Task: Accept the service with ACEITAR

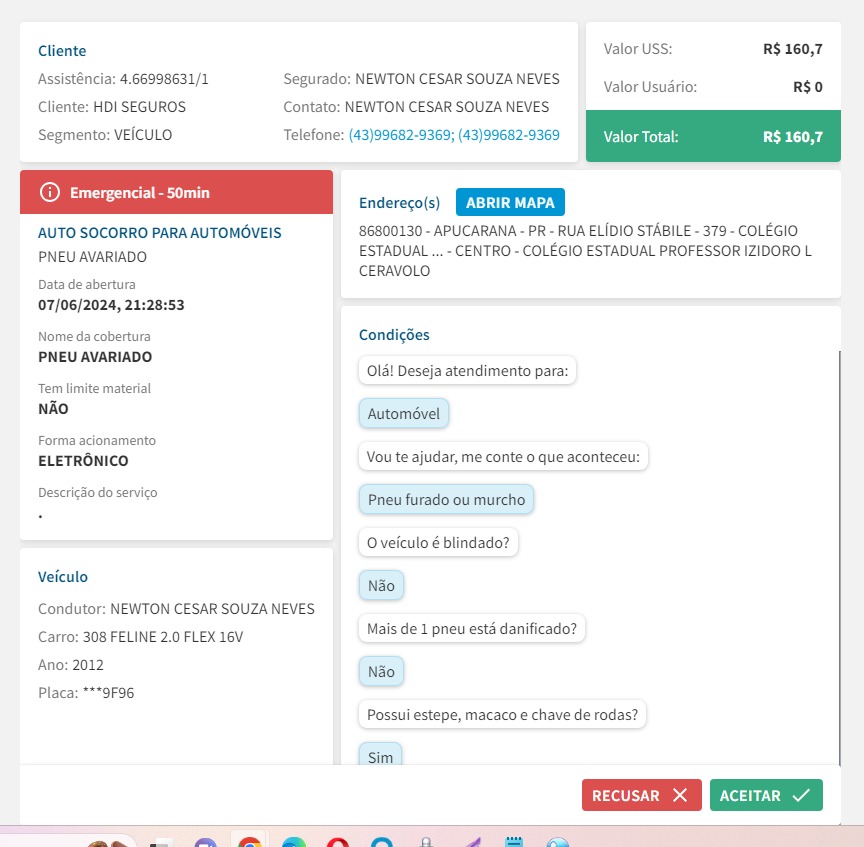Action: (x=766, y=795)
